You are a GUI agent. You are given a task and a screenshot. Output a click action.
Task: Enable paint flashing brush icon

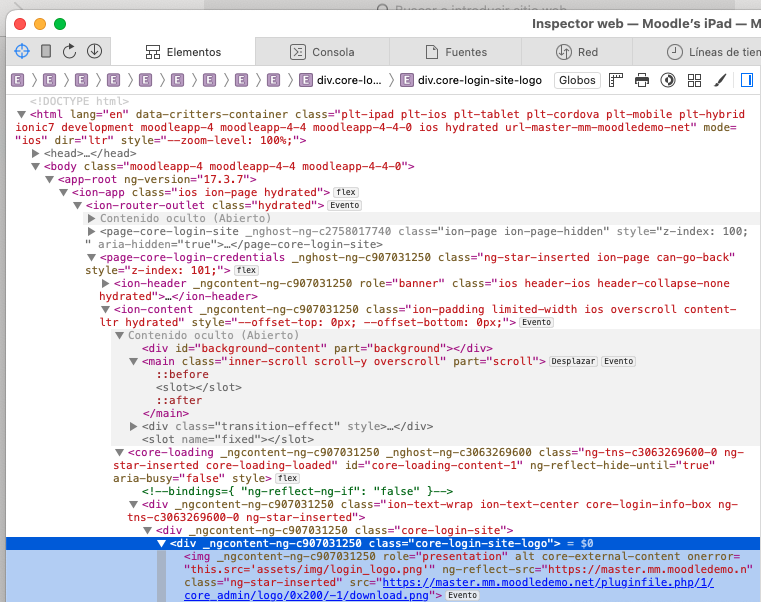(720, 80)
